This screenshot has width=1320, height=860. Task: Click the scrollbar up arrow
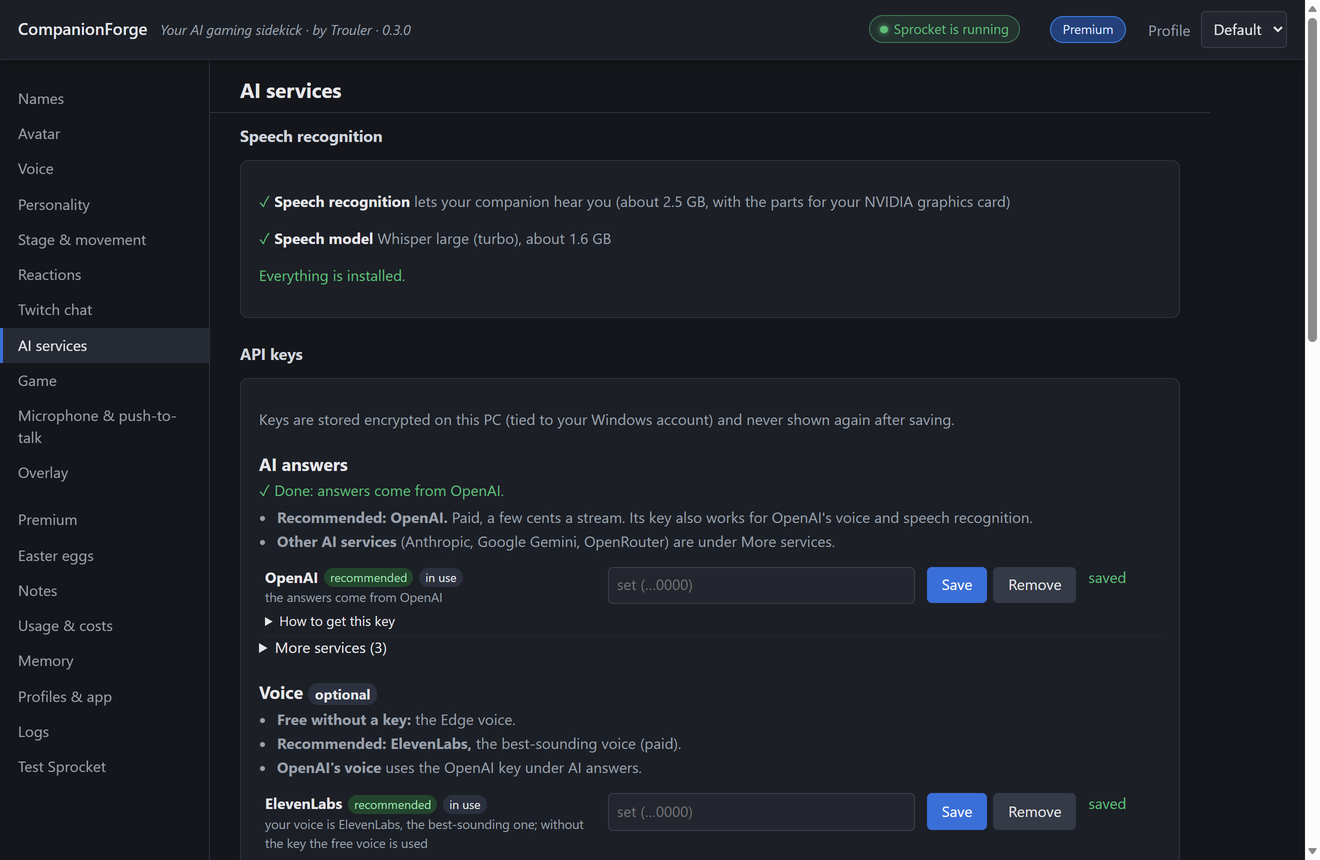pyautogui.click(x=1312, y=8)
